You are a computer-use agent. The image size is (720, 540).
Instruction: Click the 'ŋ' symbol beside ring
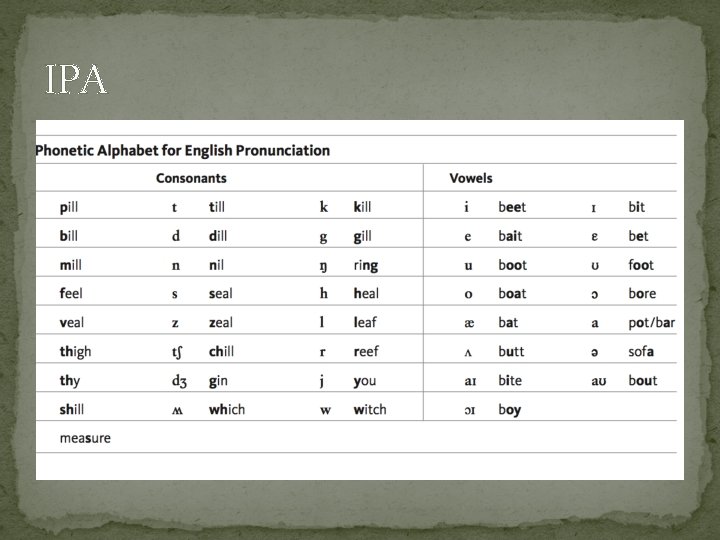tap(324, 265)
